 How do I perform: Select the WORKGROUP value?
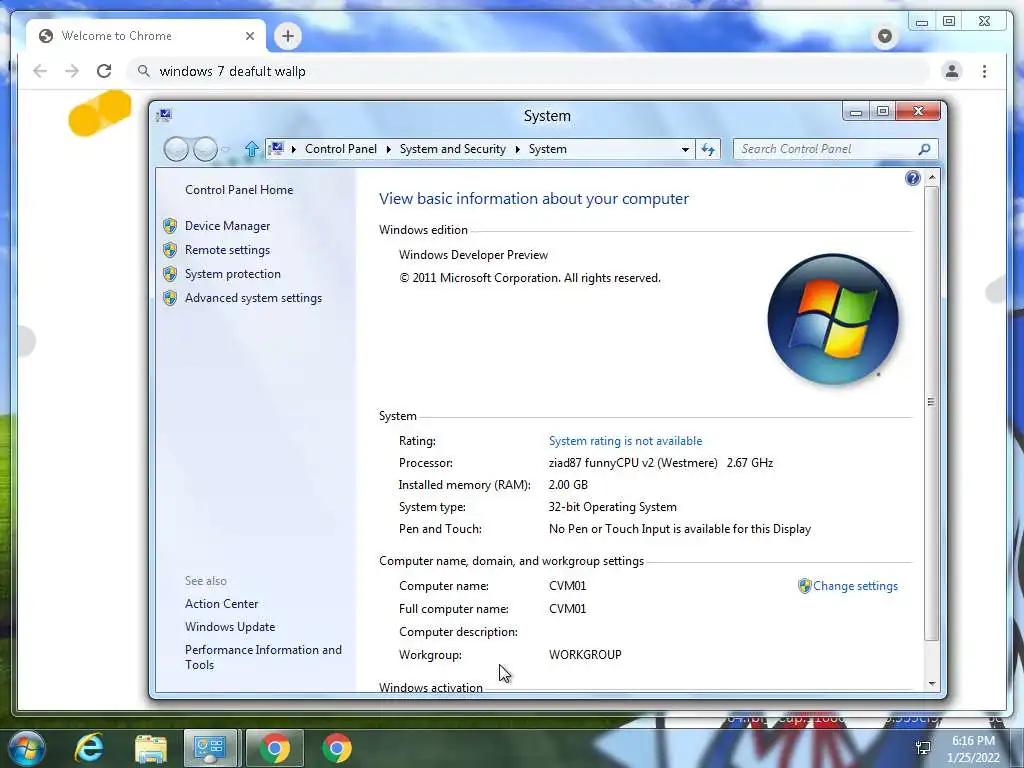tap(585, 655)
